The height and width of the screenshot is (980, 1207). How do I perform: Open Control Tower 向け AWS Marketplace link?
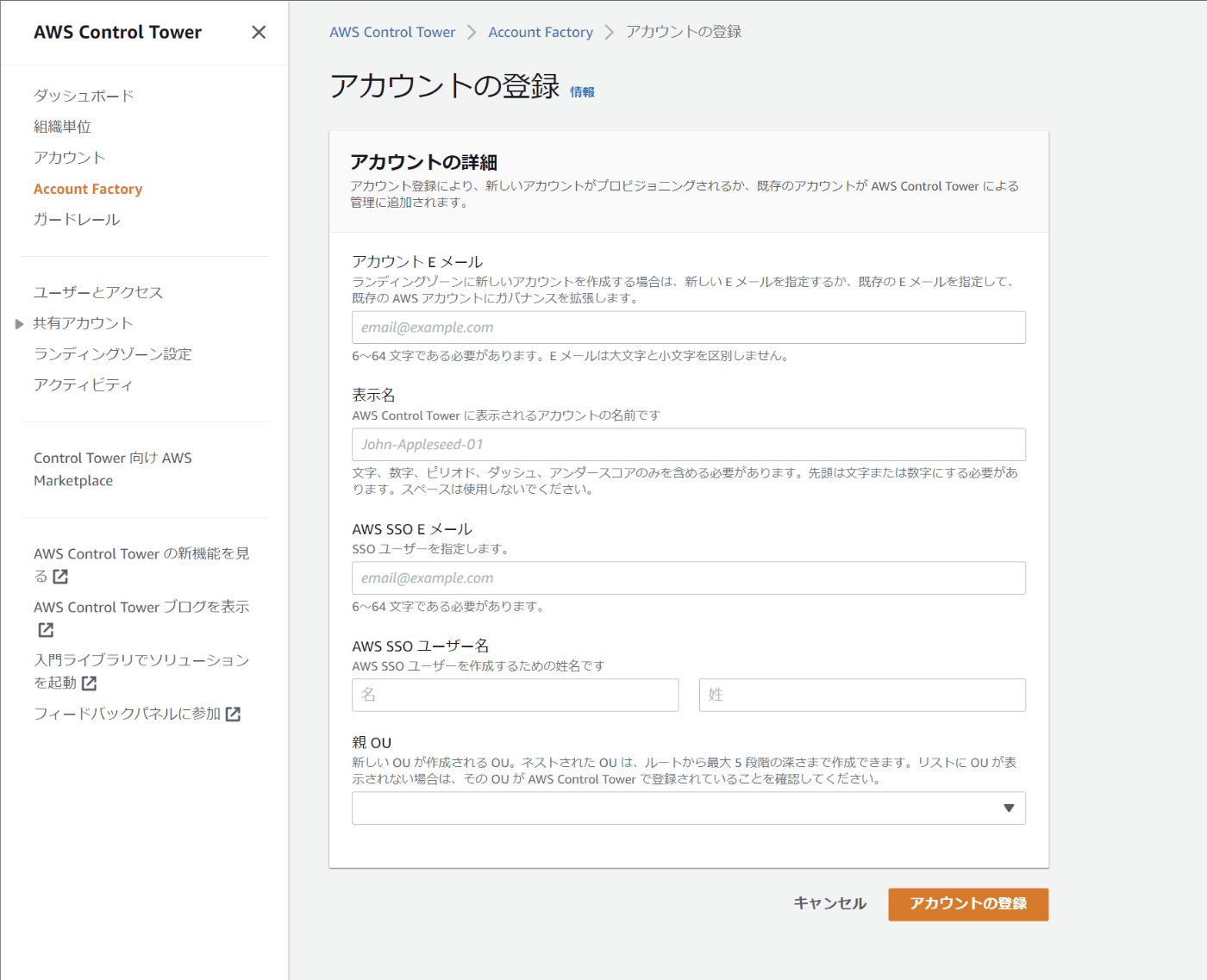113,469
